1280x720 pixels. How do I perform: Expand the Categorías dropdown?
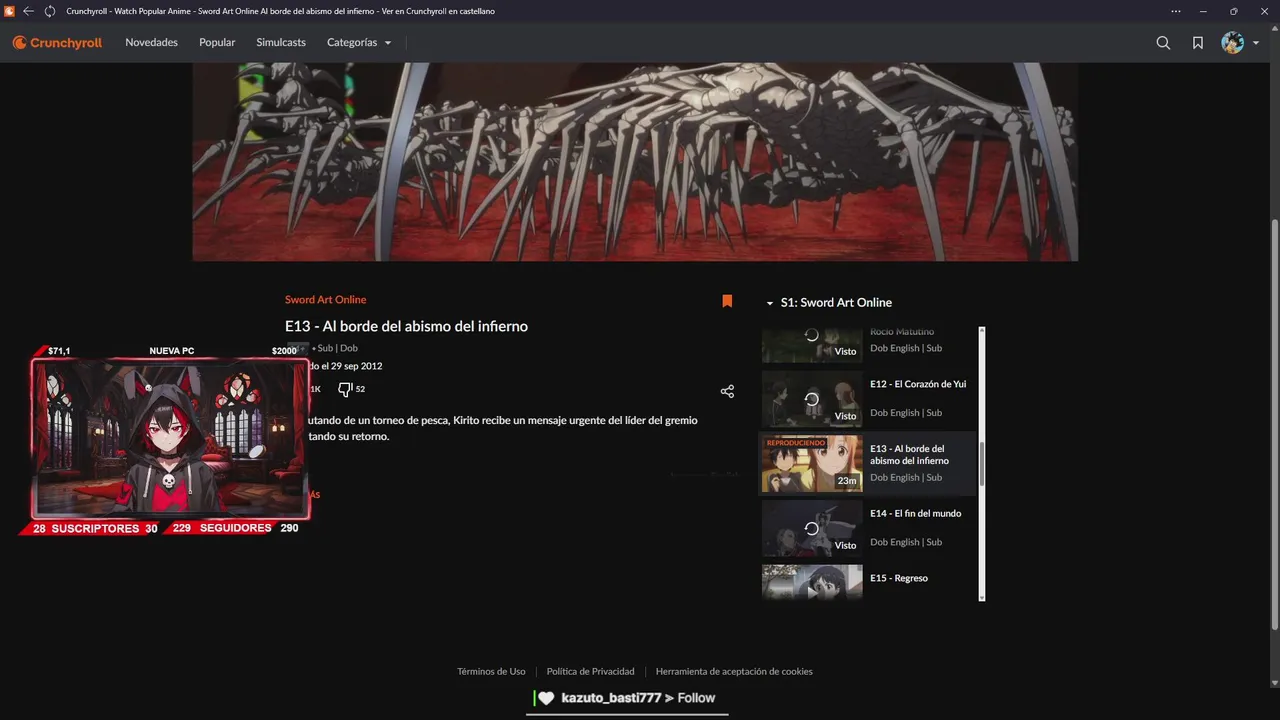click(x=359, y=43)
